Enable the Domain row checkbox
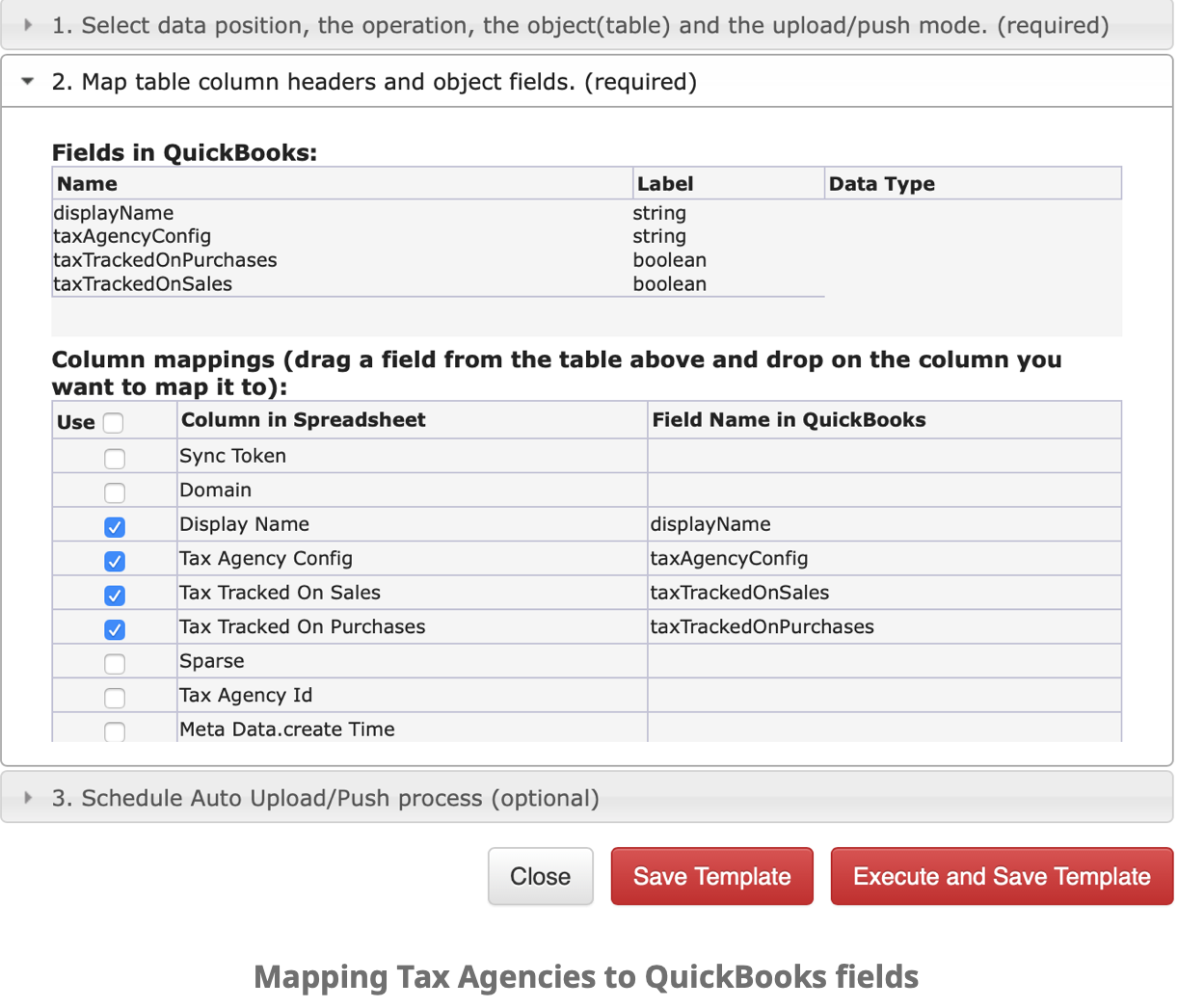 [x=115, y=493]
